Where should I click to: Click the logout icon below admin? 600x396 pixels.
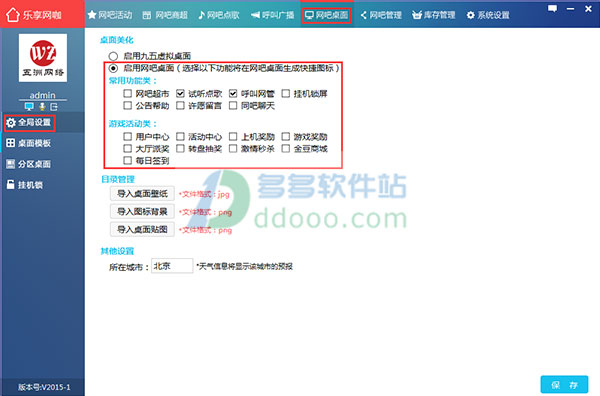point(54,107)
